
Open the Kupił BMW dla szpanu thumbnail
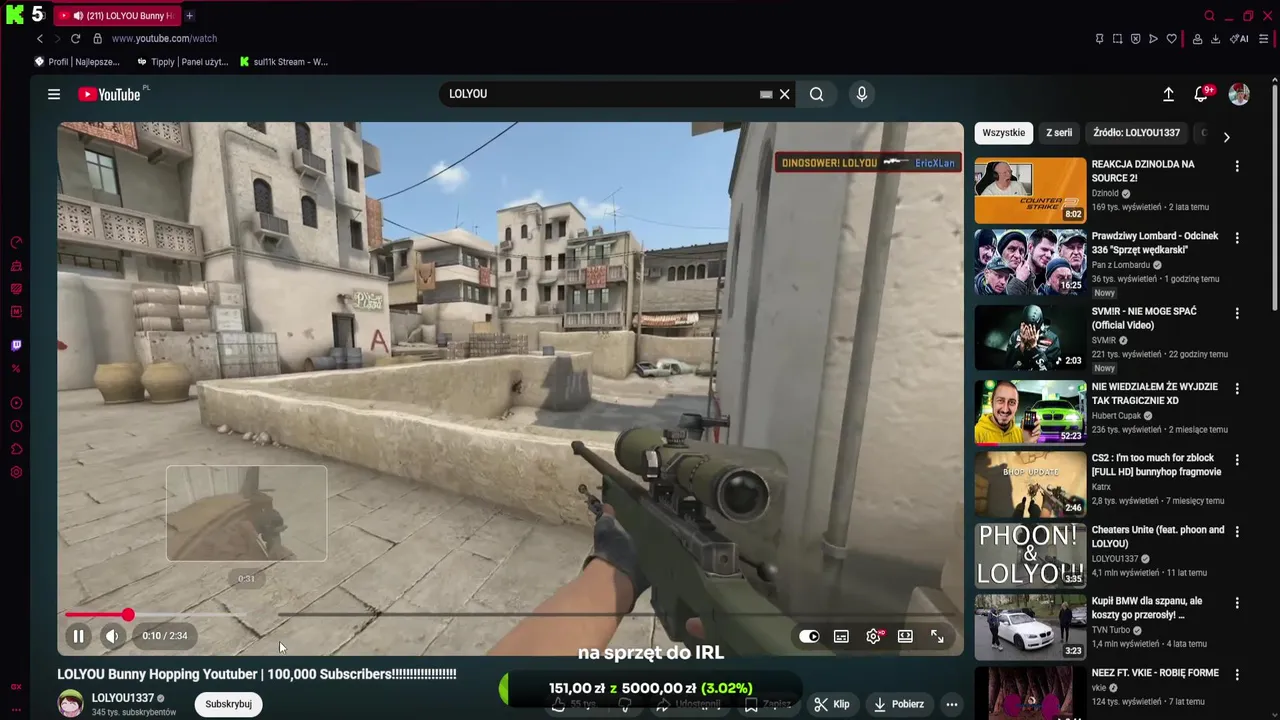pyautogui.click(x=1030, y=626)
